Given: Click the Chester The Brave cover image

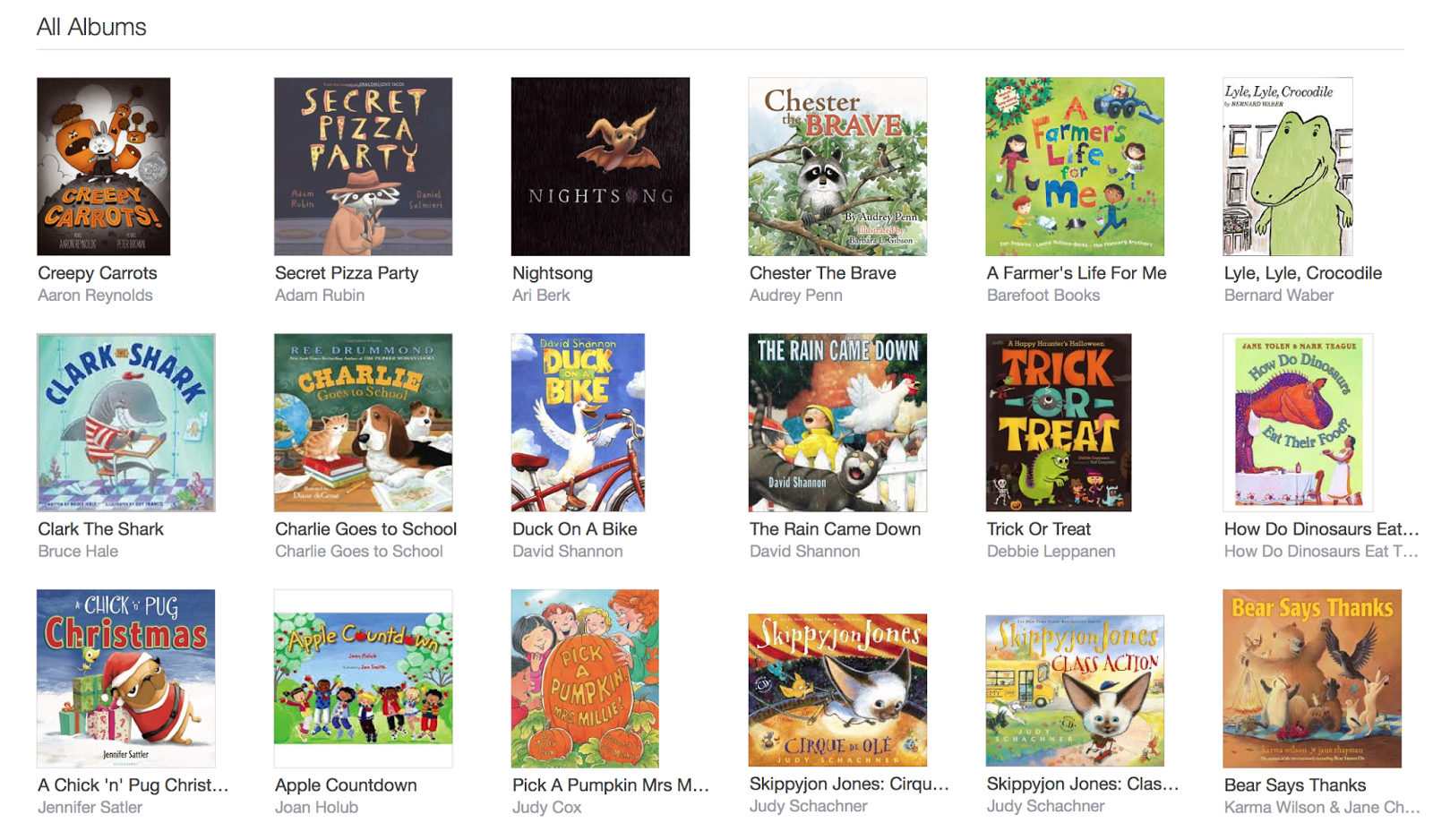Looking at the screenshot, I should [837, 167].
